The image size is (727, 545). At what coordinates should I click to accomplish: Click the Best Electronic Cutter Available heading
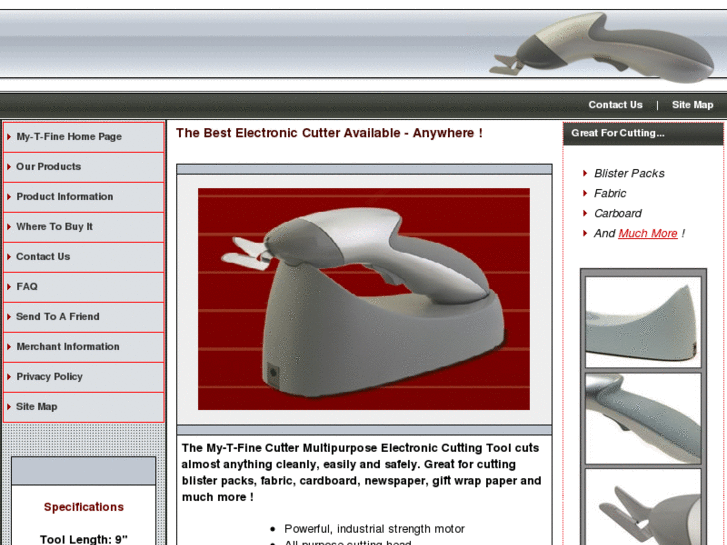(x=329, y=133)
